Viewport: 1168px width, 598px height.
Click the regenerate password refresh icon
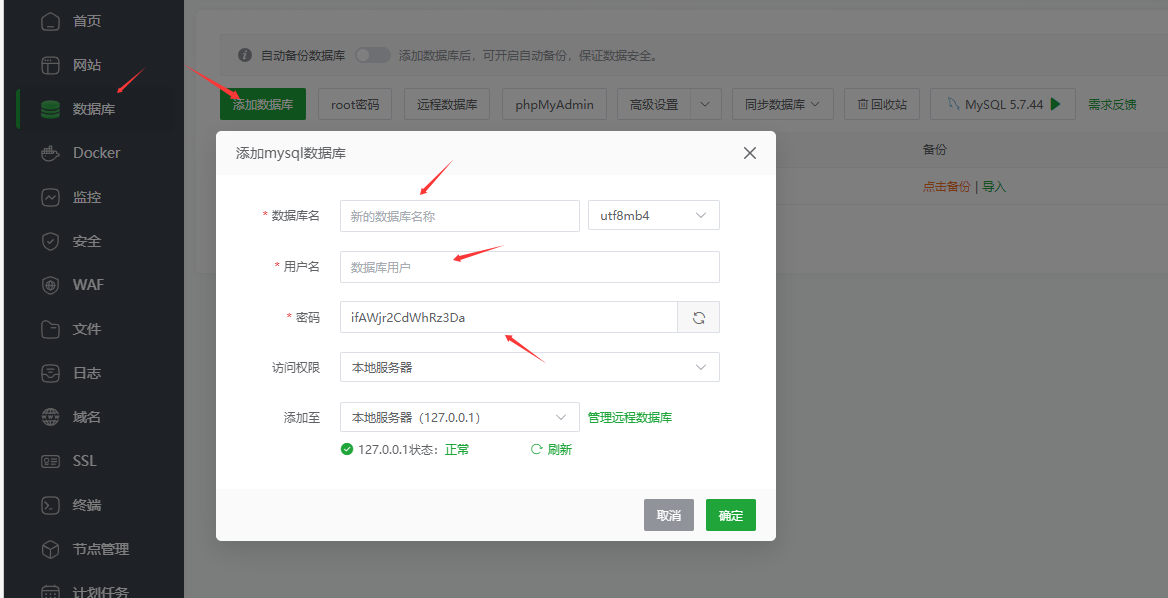point(699,317)
